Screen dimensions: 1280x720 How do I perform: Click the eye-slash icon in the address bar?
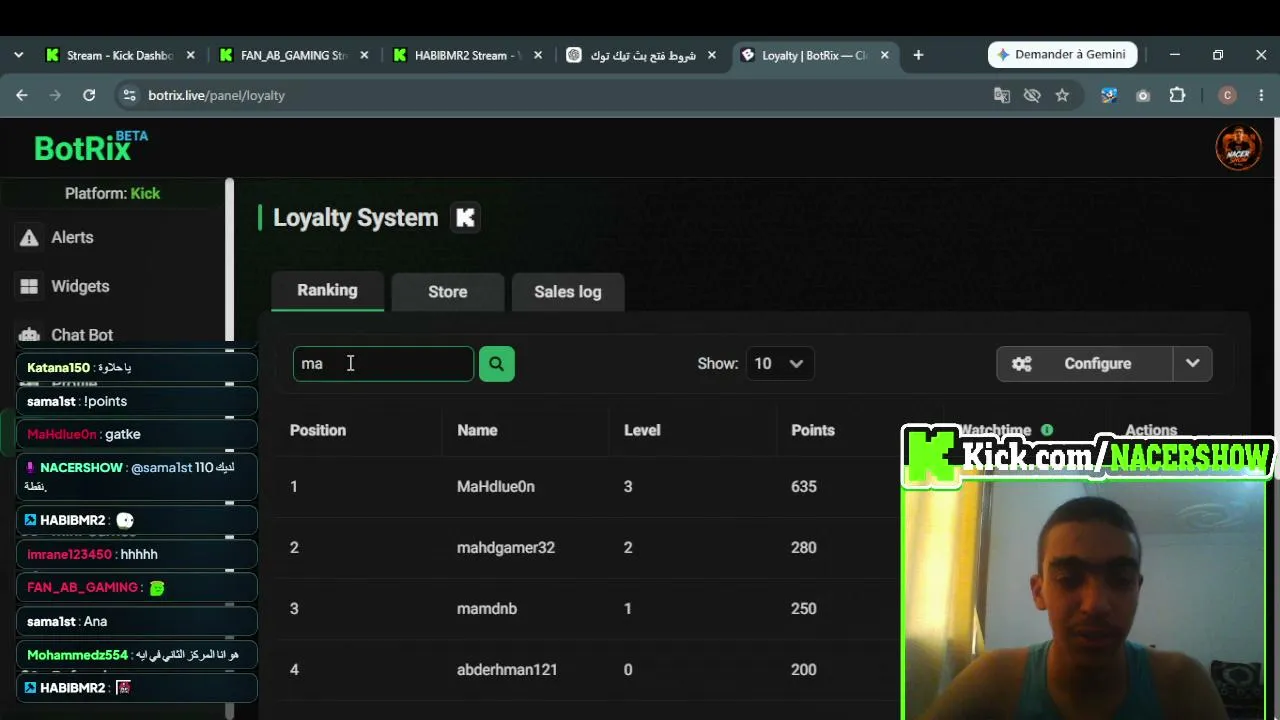click(x=1032, y=95)
